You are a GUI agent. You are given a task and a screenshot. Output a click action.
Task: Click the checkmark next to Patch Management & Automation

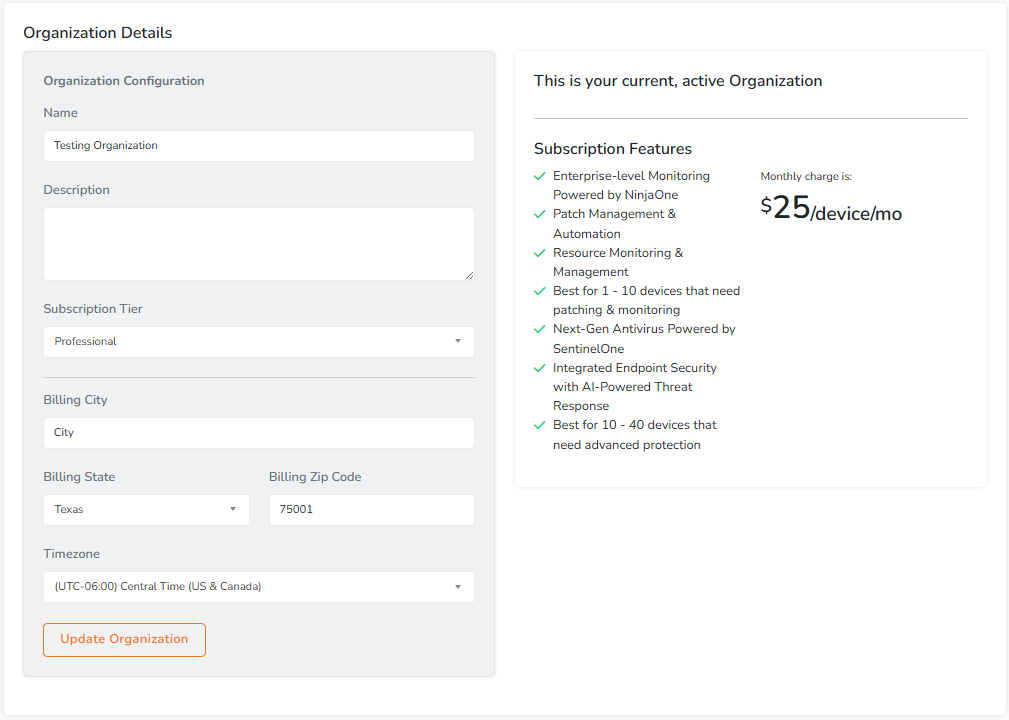tap(540, 214)
